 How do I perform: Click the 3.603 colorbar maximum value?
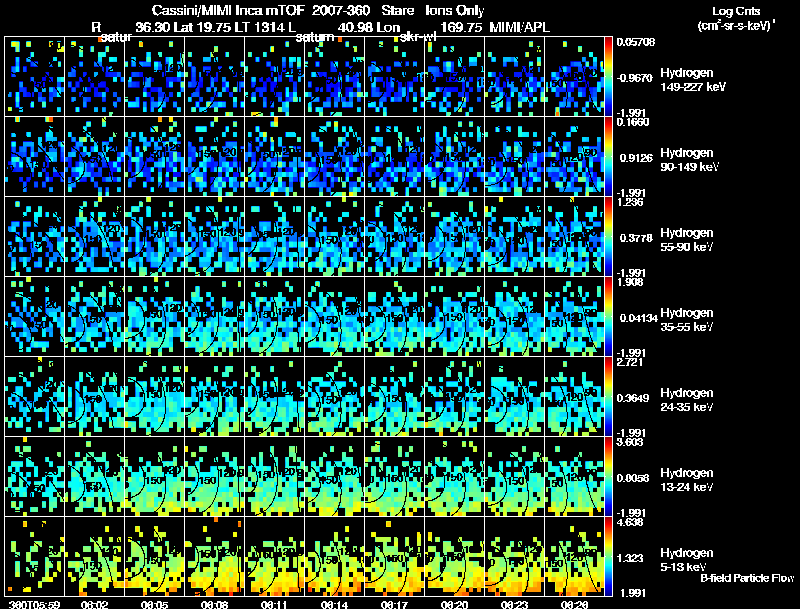point(630,442)
